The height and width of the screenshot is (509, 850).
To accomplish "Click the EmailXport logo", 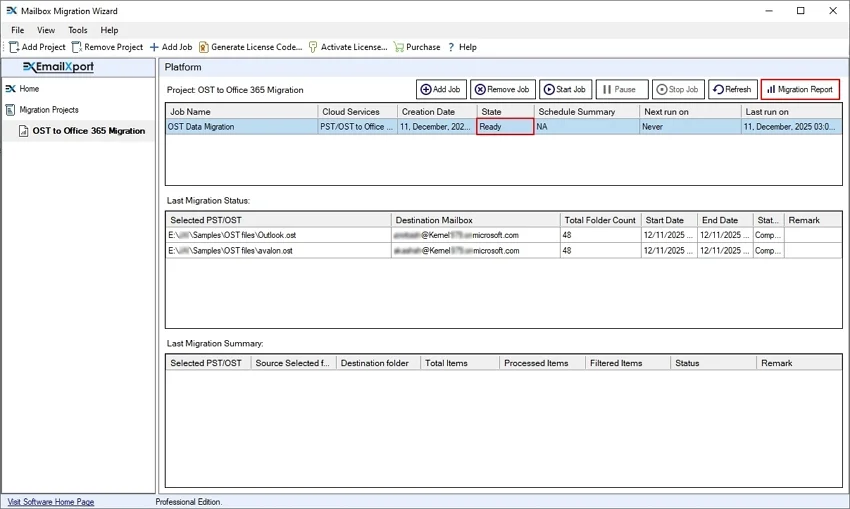I will 58,67.
